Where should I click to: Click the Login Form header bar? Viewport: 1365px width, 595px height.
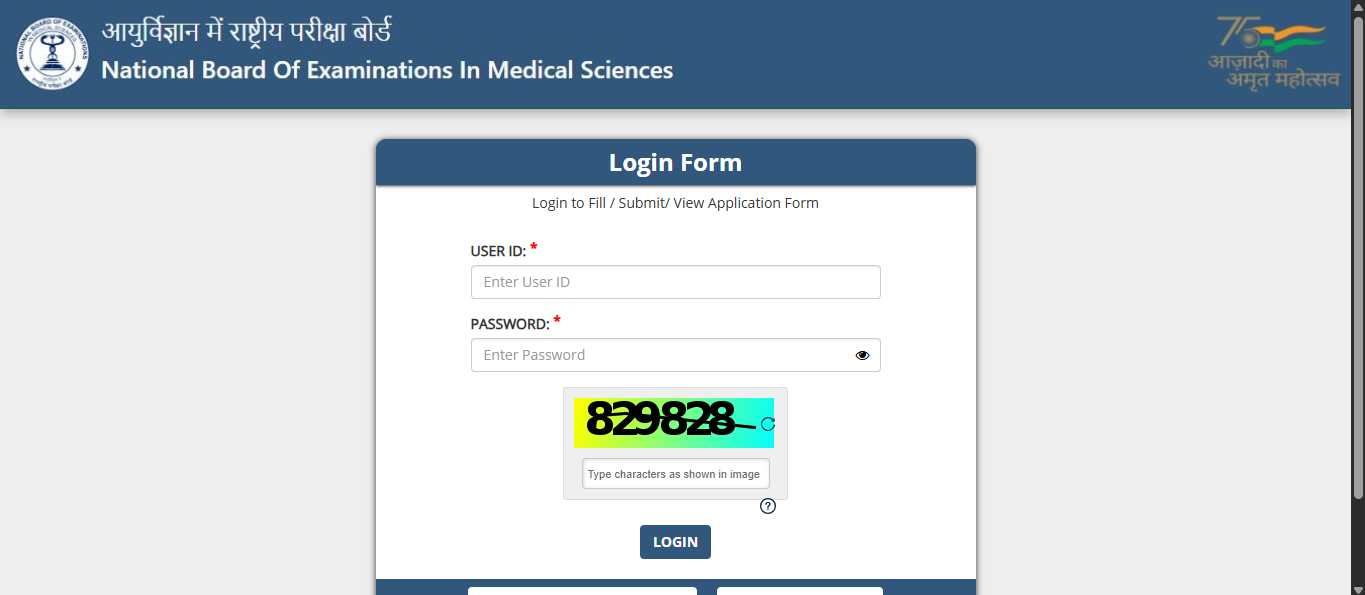(x=675, y=163)
